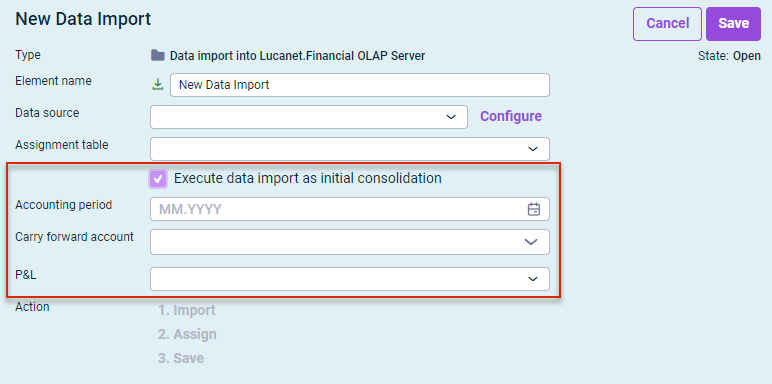
Task: Click the folder icon beside Data import type
Action: (x=158, y=55)
